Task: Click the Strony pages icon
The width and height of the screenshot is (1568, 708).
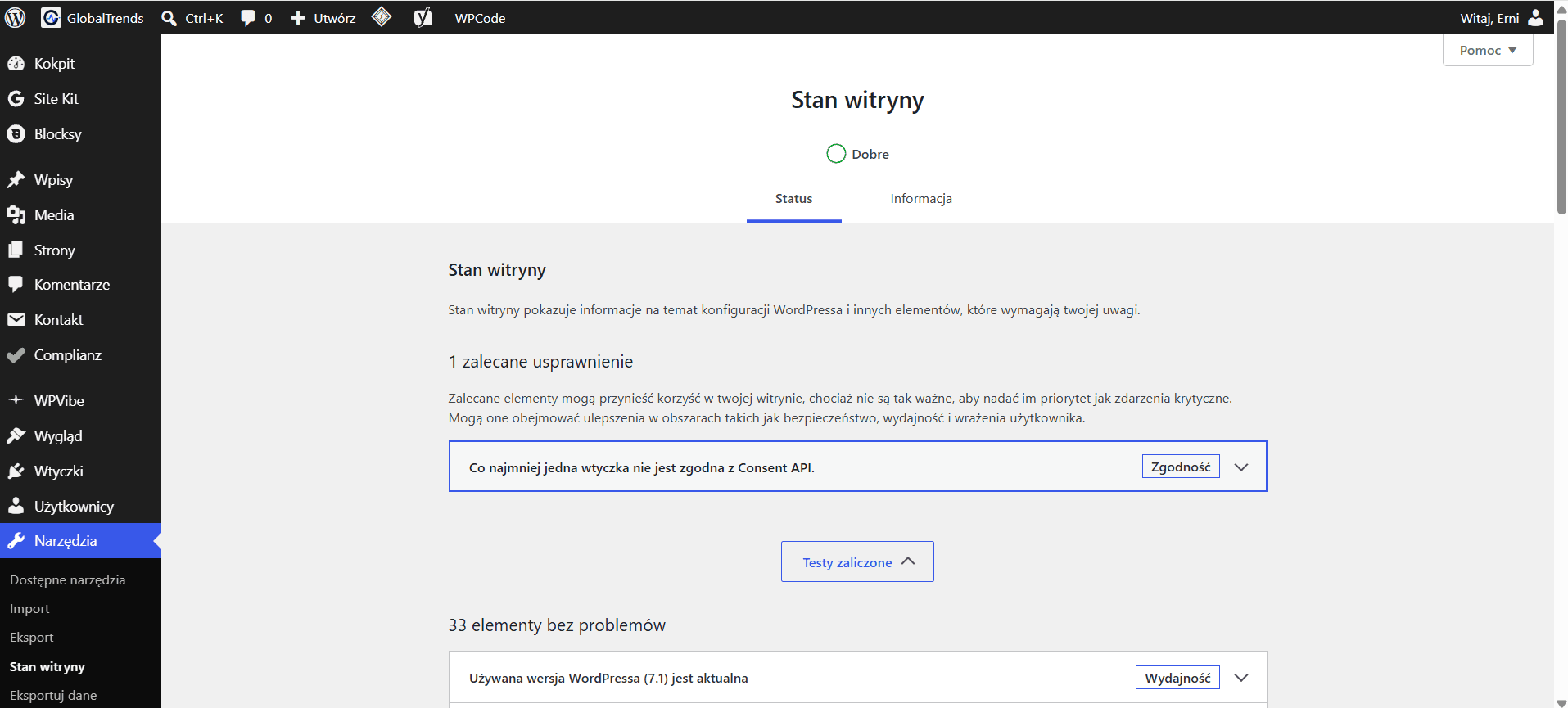Action: pyautogui.click(x=16, y=250)
